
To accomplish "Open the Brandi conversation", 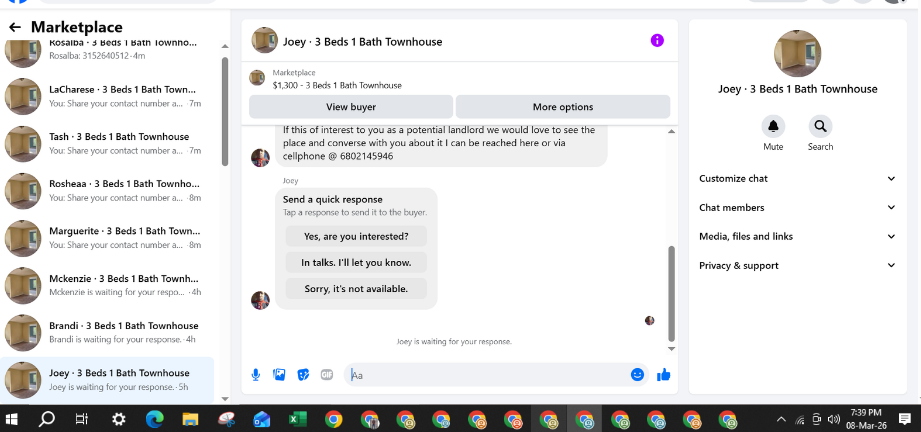I will point(107,333).
